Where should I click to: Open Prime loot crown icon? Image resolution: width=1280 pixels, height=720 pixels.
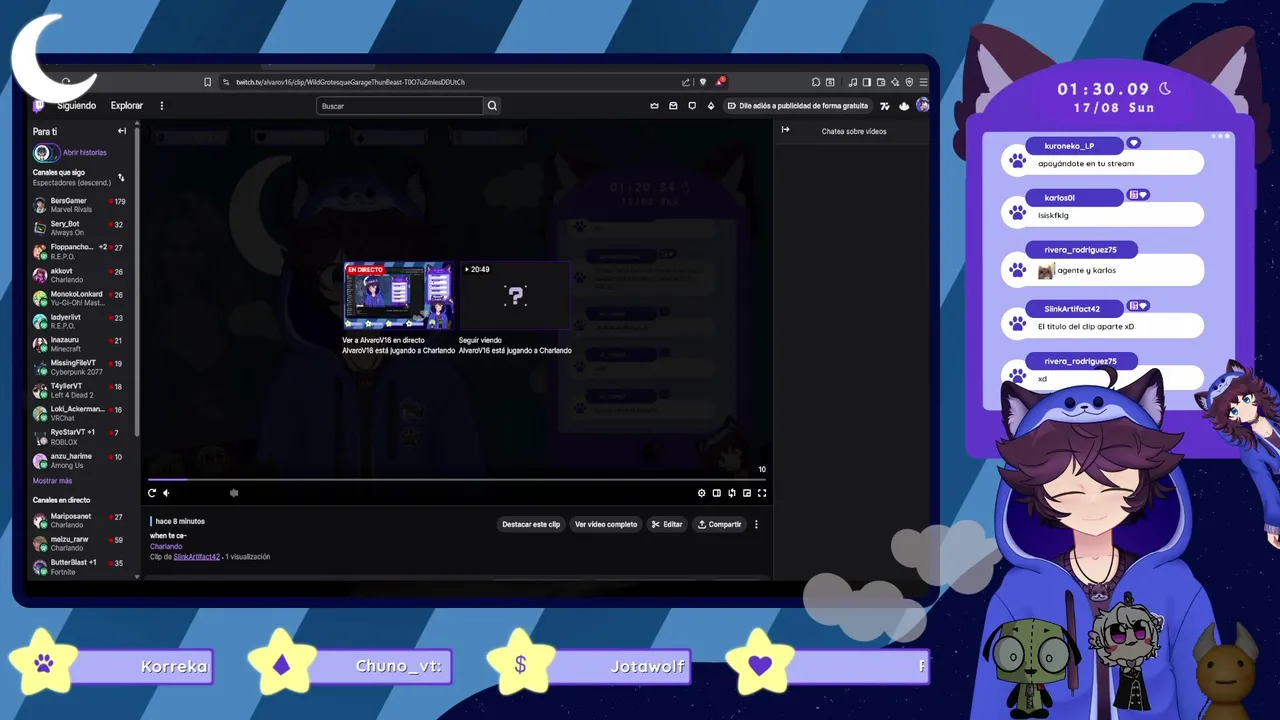(x=654, y=106)
